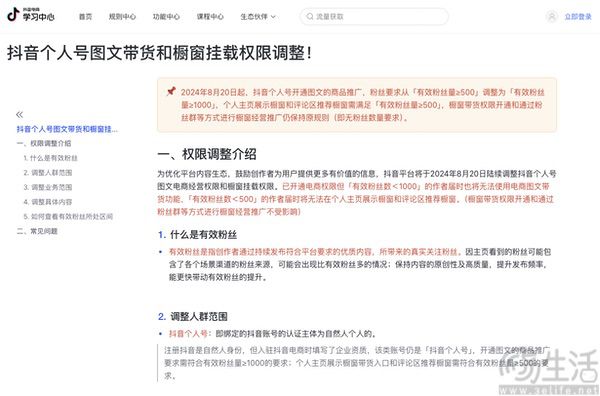Click paragraph starting 为优化平台内容生态
Screen dimensions: 600x396
pyautogui.click(x=357, y=193)
